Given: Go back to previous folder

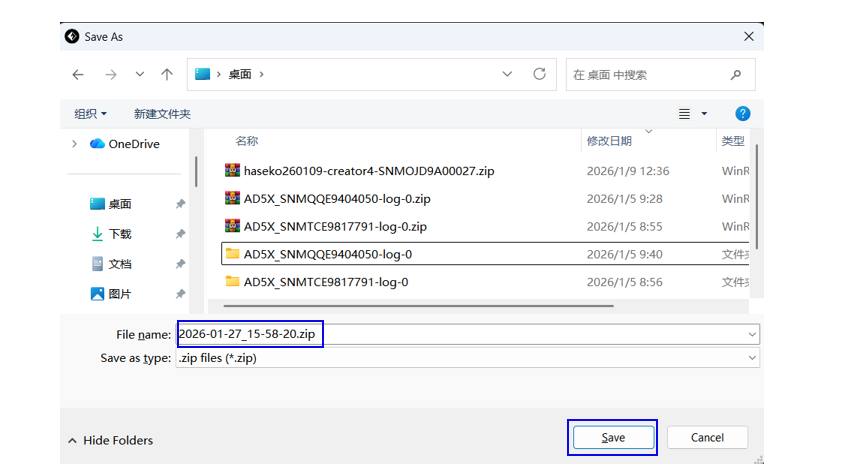Looking at the screenshot, I should click(x=78, y=75).
